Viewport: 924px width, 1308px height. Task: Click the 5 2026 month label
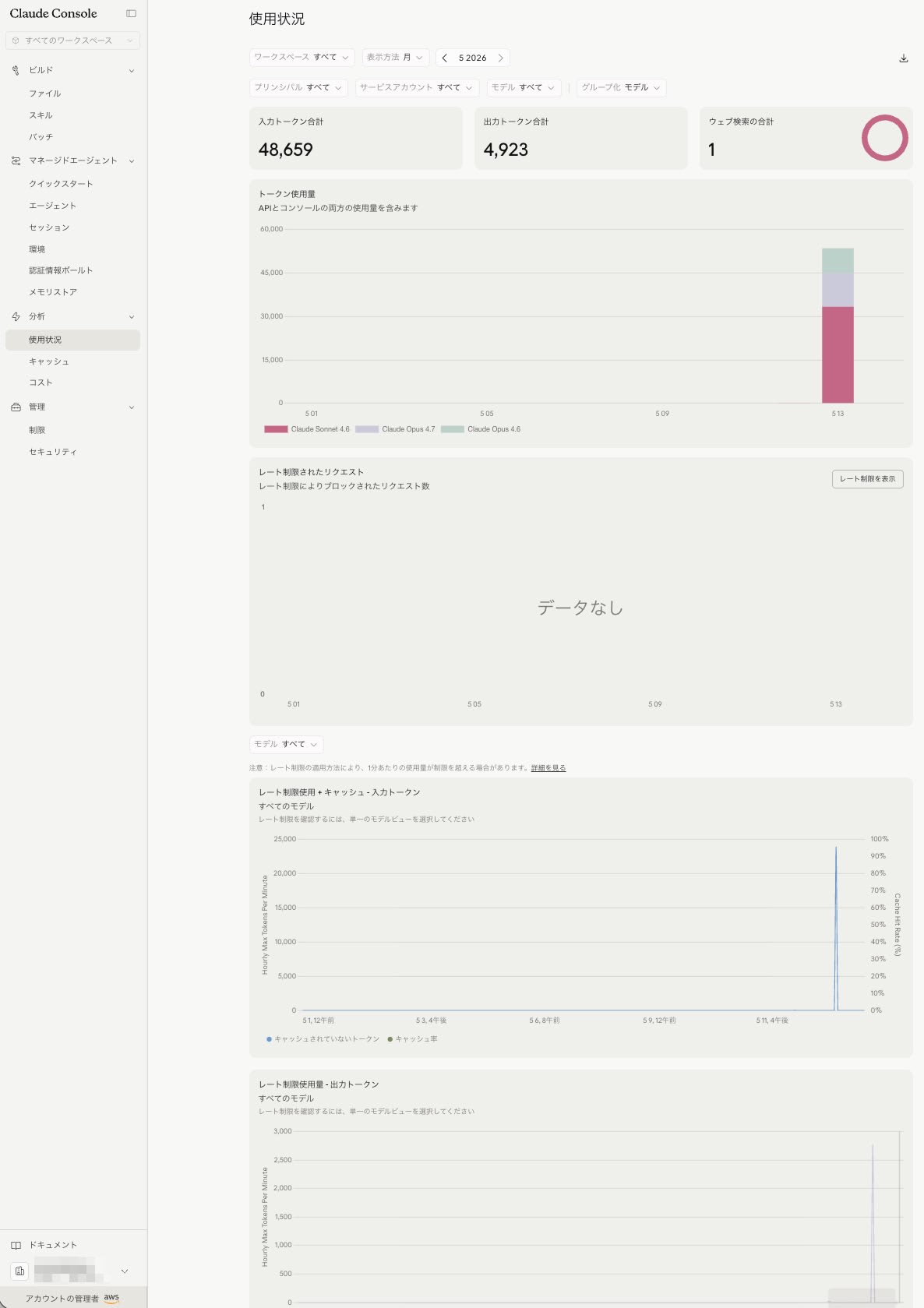(x=472, y=58)
